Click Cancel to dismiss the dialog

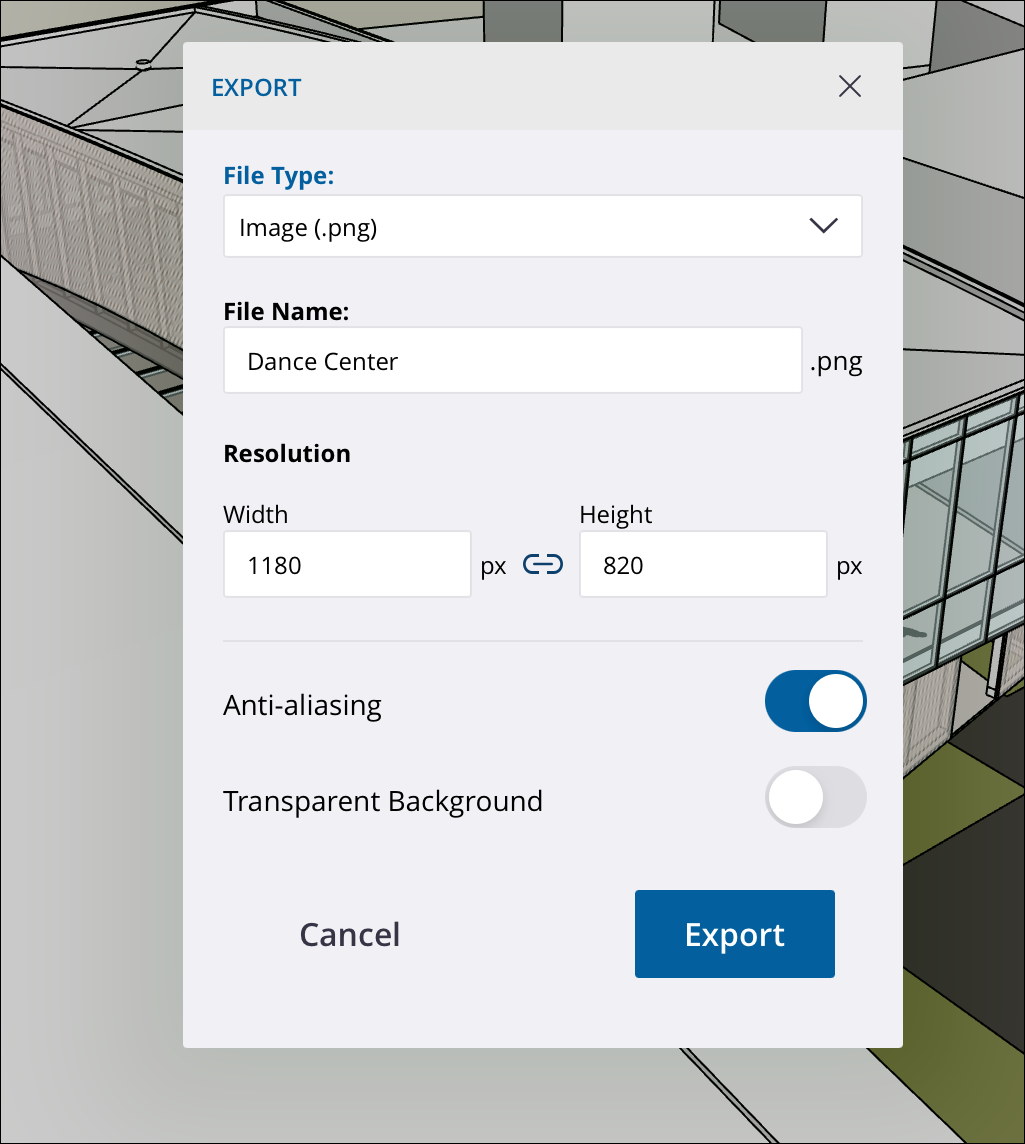pyautogui.click(x=348, y=934)
